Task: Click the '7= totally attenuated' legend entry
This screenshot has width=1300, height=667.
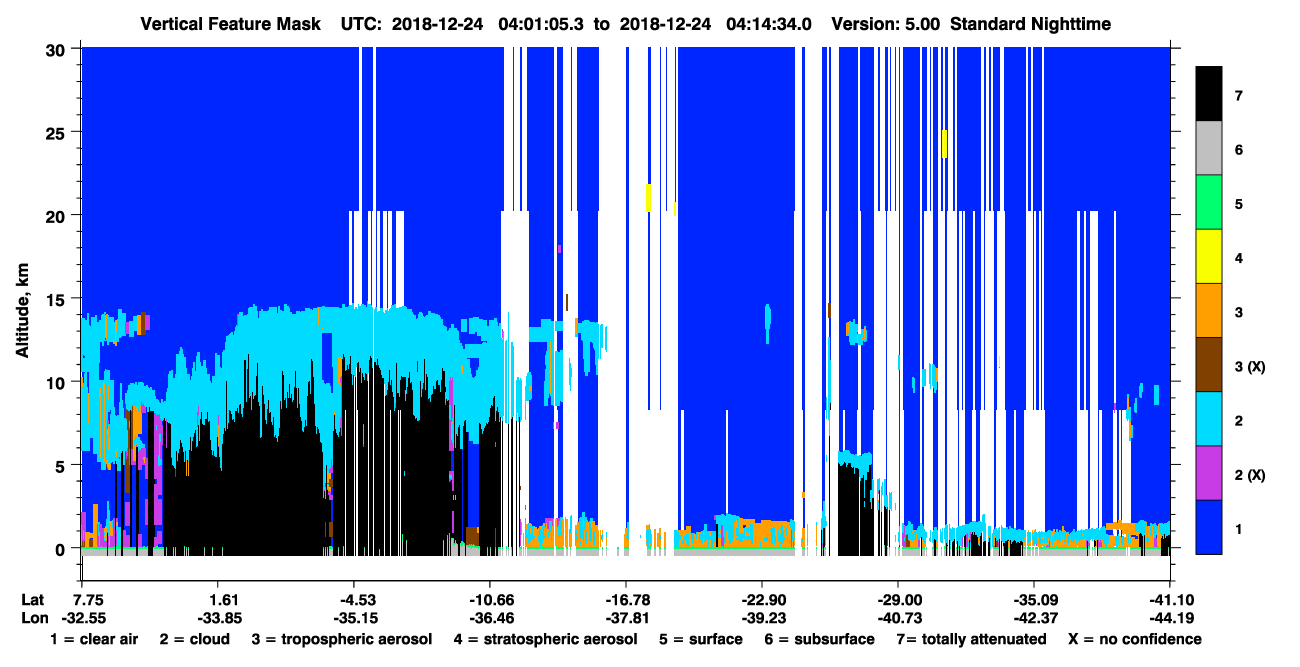Action: [x=973, y=639]
